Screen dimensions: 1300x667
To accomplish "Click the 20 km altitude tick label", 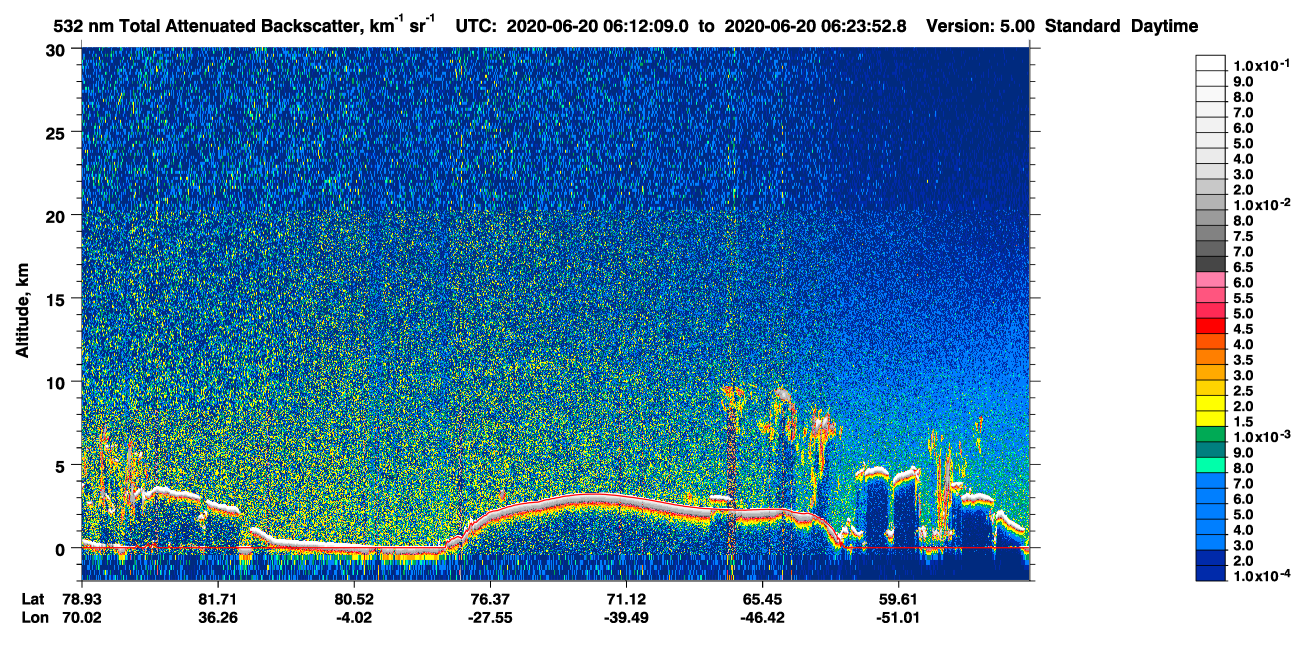I will click(x=59, y=215).
